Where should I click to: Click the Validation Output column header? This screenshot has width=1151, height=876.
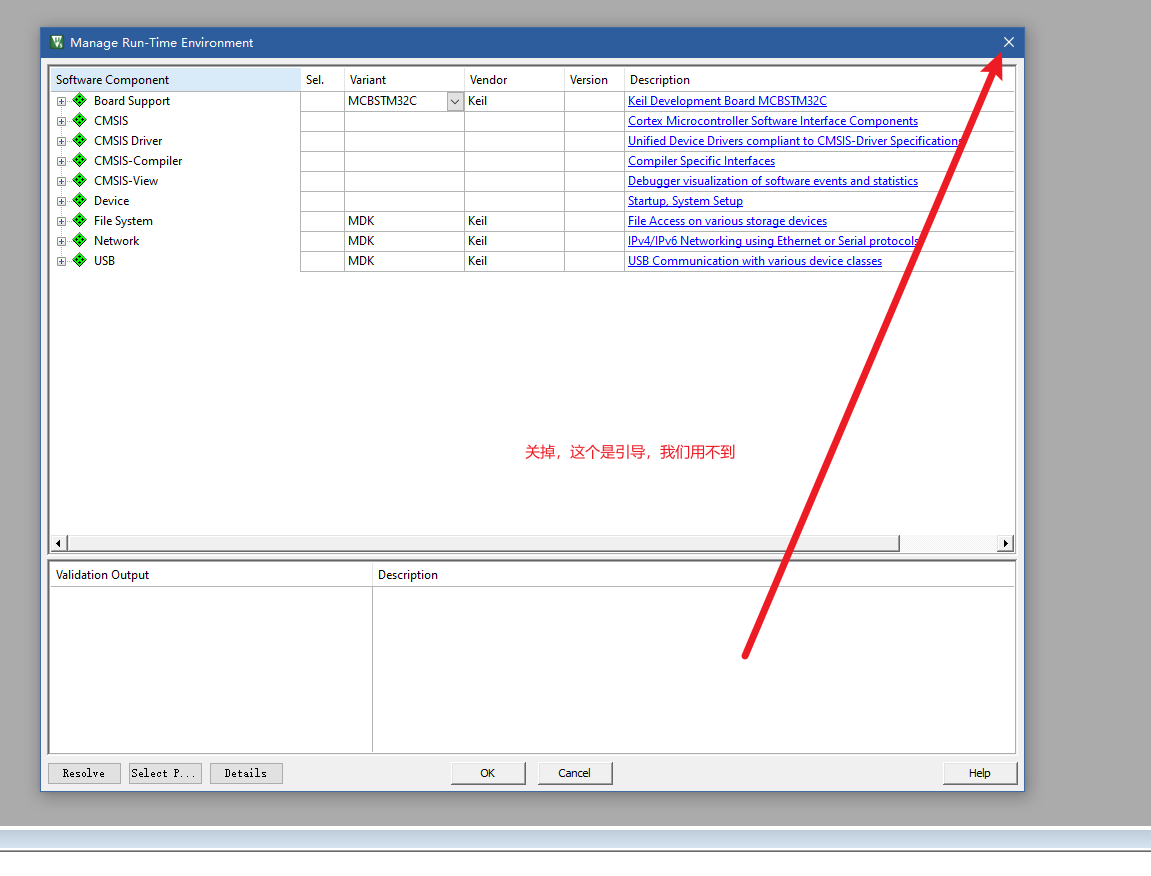click(211, 575)
